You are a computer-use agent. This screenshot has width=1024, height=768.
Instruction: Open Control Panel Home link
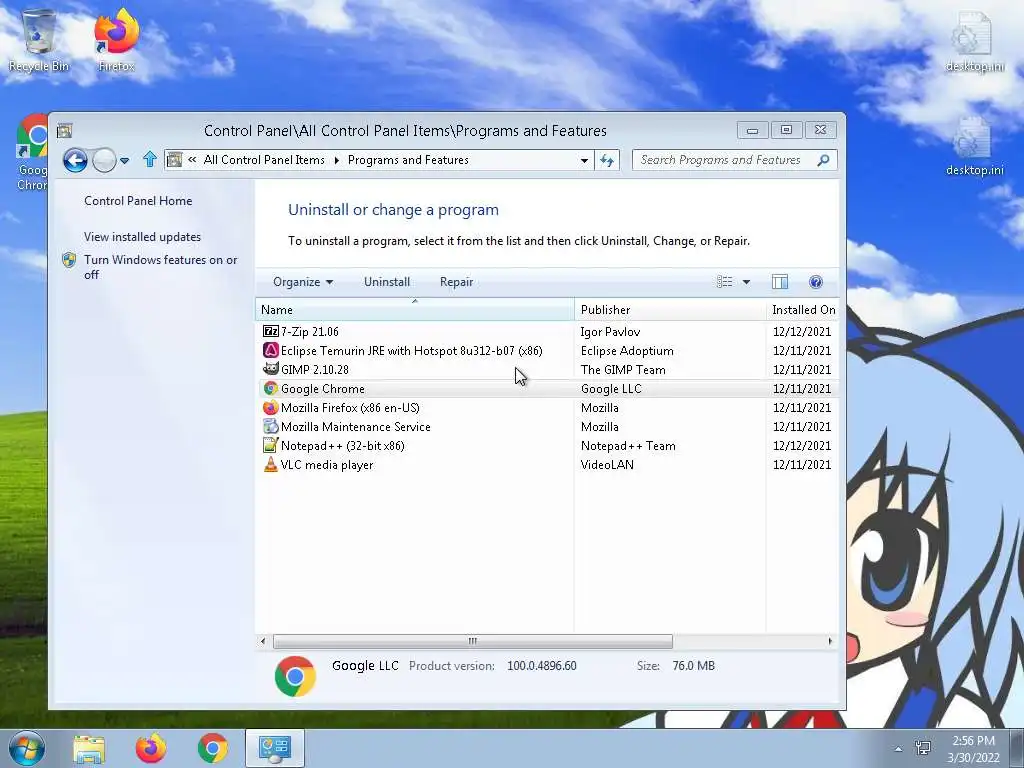(x=138, y=200)
